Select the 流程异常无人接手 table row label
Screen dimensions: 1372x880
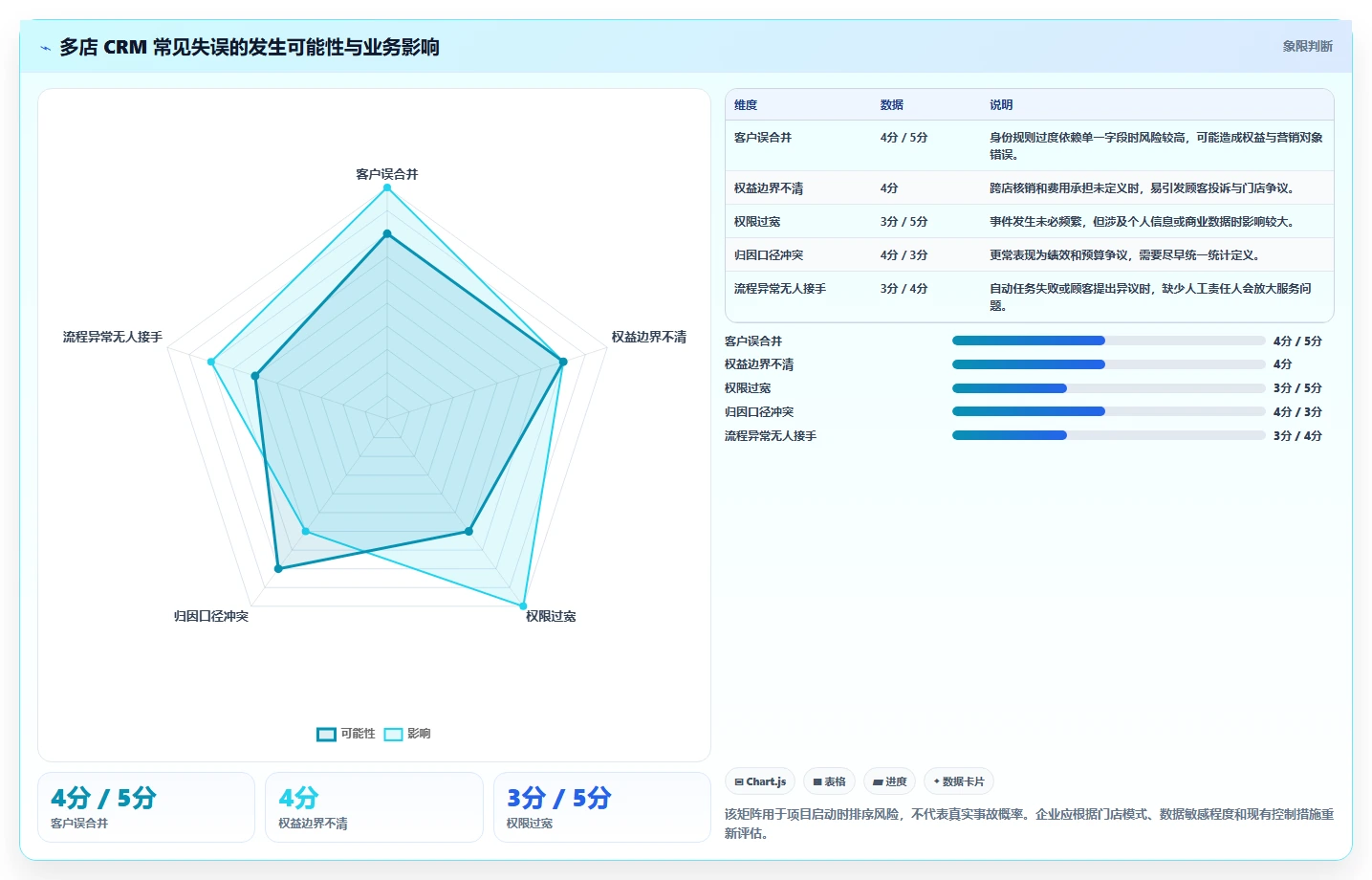[x=780, y=289]
